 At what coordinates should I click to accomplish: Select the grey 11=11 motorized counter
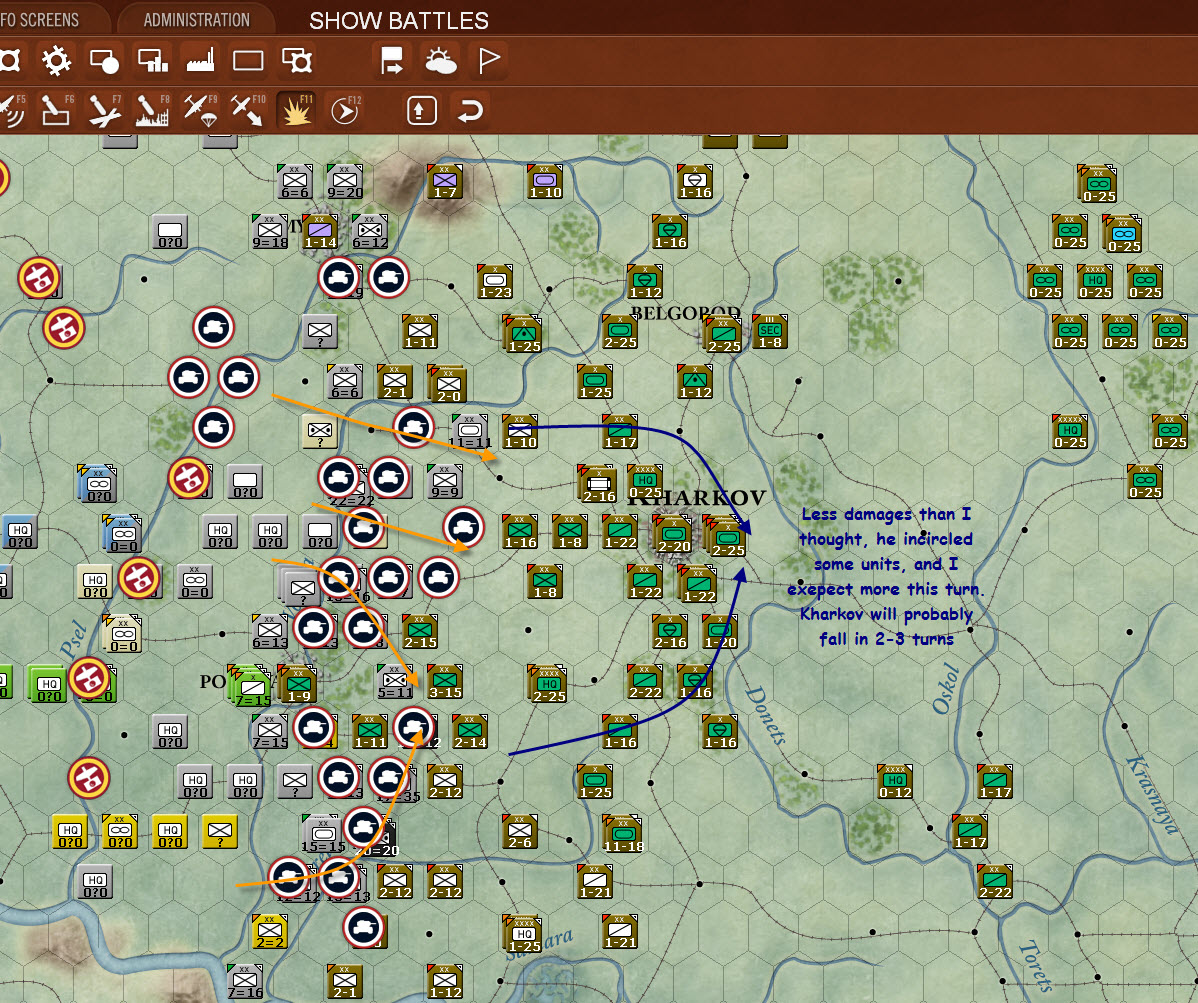click(469, 431)
